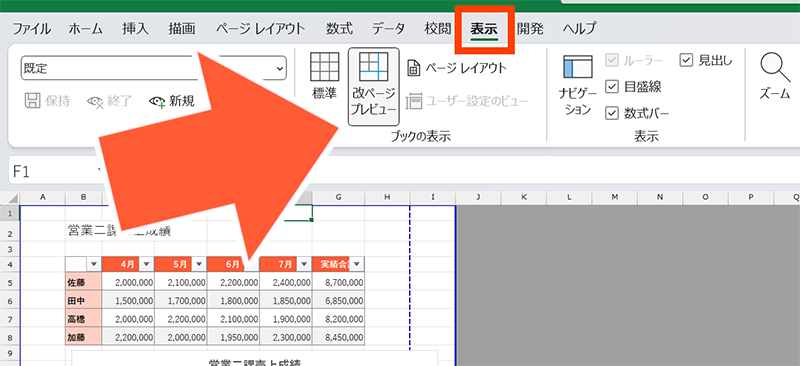Click cell with value 8,450,000
800x366 pixels.
pos(338,337)
